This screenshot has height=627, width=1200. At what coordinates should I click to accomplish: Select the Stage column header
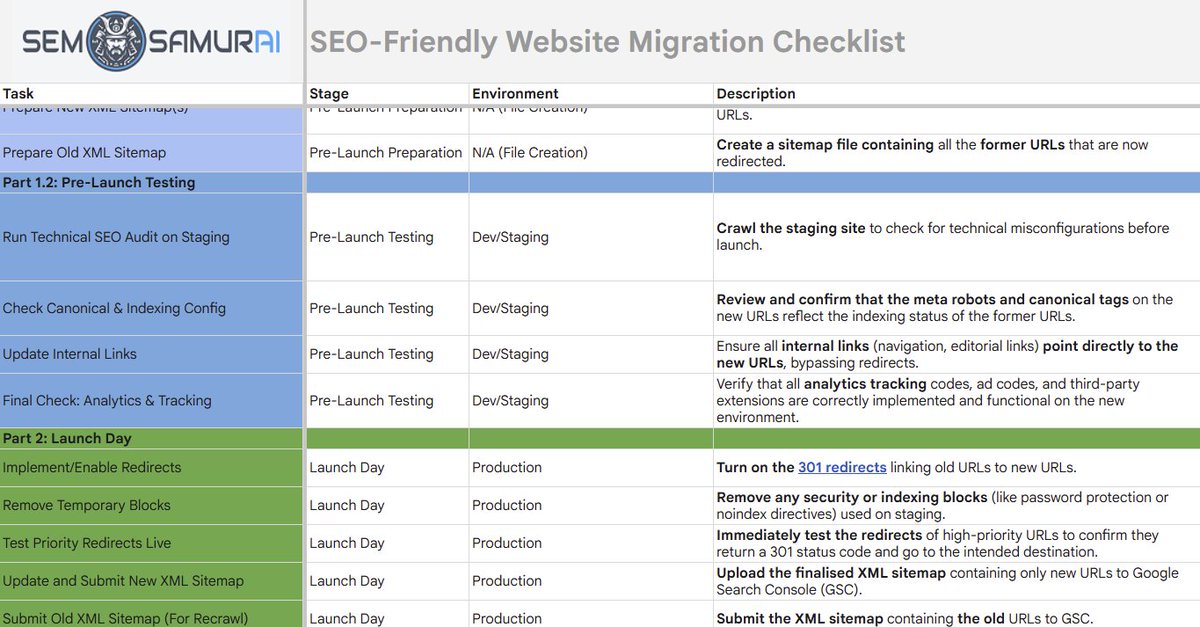(387, 94)
